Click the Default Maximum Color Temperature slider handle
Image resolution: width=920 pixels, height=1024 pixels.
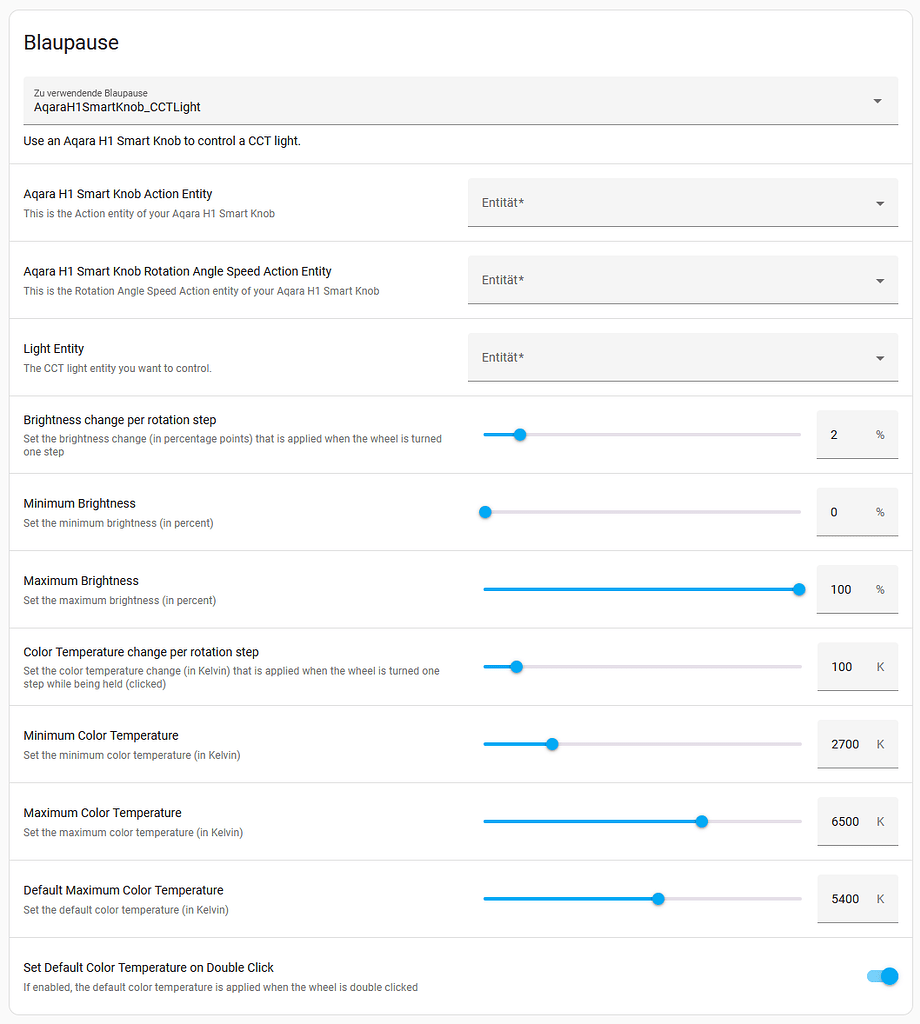(658, 898)
